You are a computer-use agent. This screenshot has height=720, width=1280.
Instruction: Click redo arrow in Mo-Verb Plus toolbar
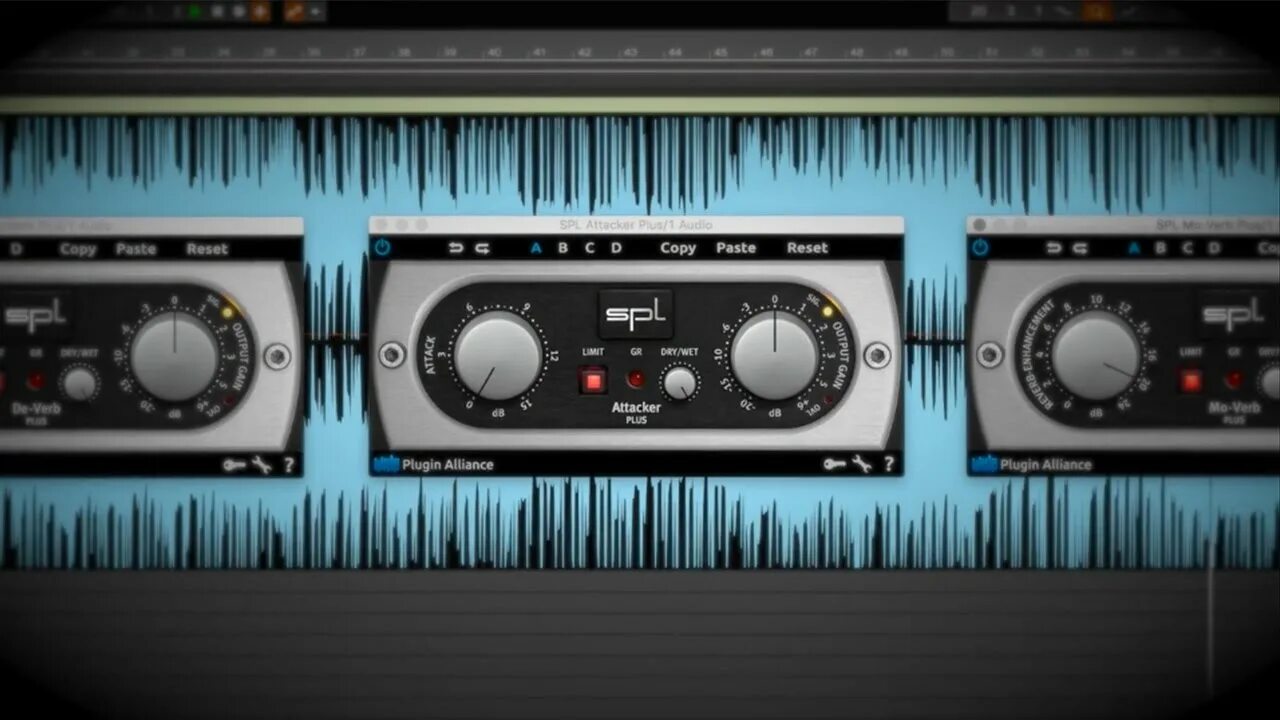1081,248
